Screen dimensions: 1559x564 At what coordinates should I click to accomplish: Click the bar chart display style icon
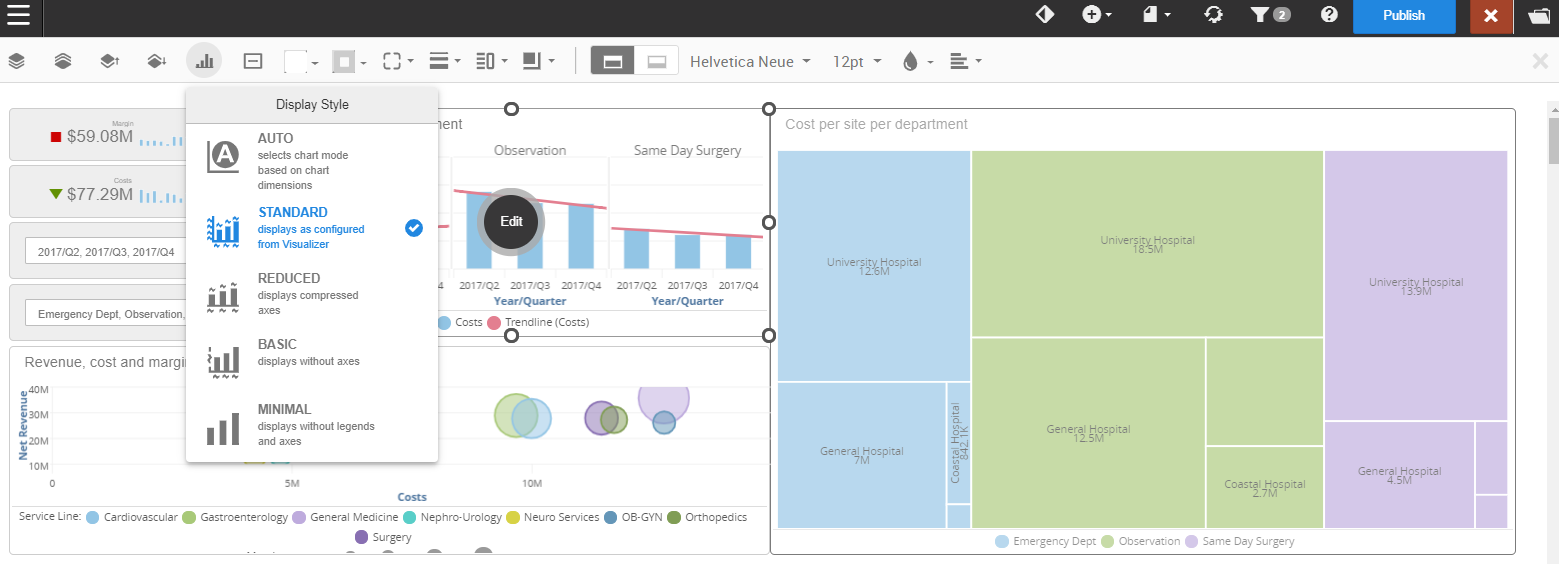pos(204,62)
